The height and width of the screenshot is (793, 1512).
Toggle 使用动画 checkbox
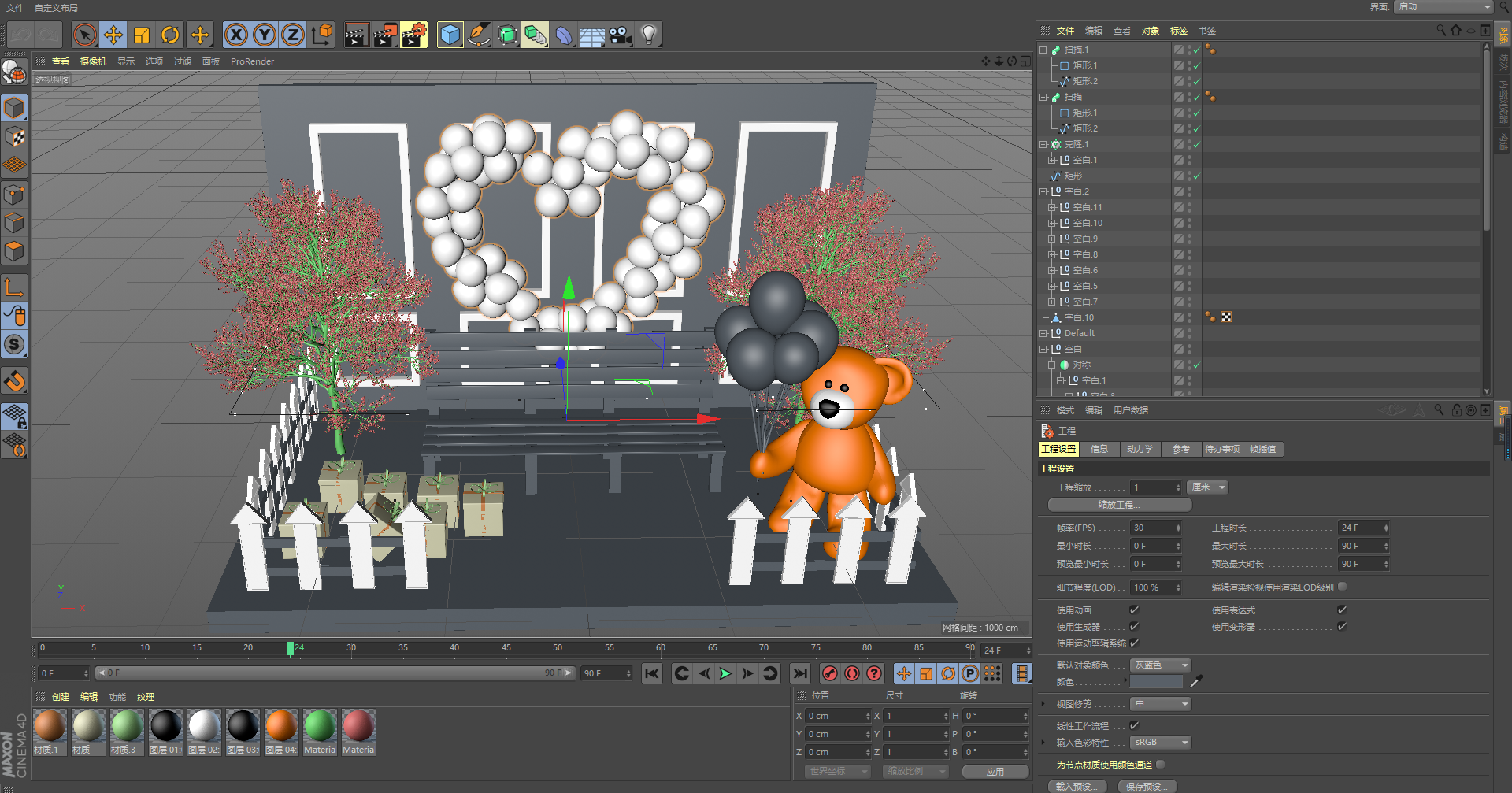(1135, 610)
